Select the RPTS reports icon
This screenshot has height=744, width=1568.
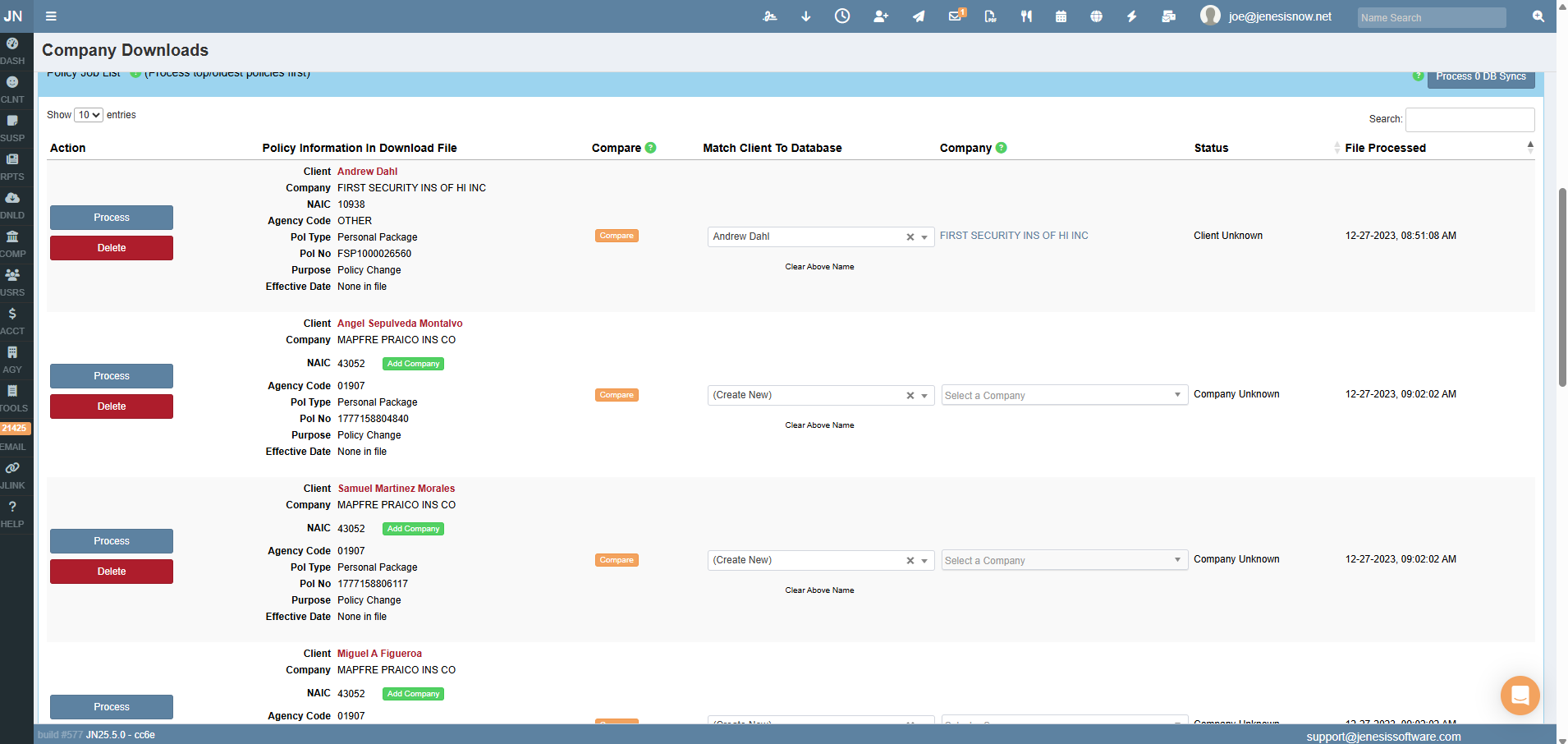click(13, 165)
